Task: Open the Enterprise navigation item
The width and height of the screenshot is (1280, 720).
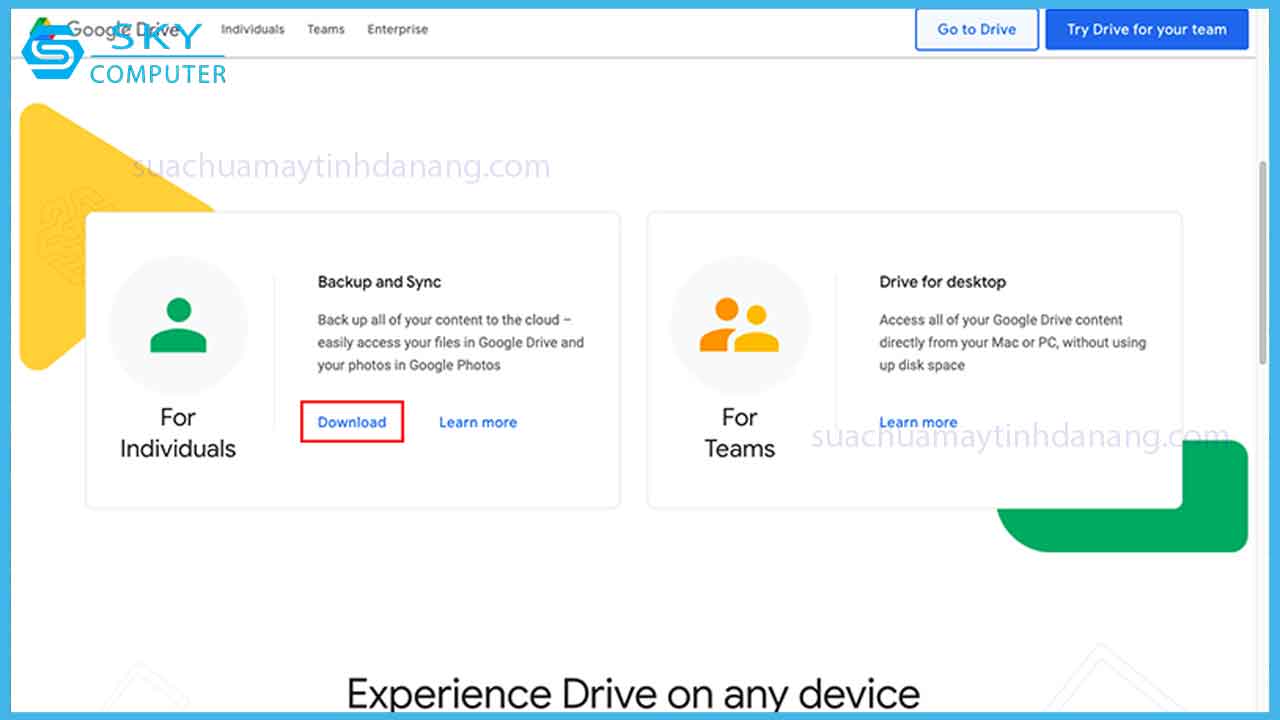Action: coord(397,29)
